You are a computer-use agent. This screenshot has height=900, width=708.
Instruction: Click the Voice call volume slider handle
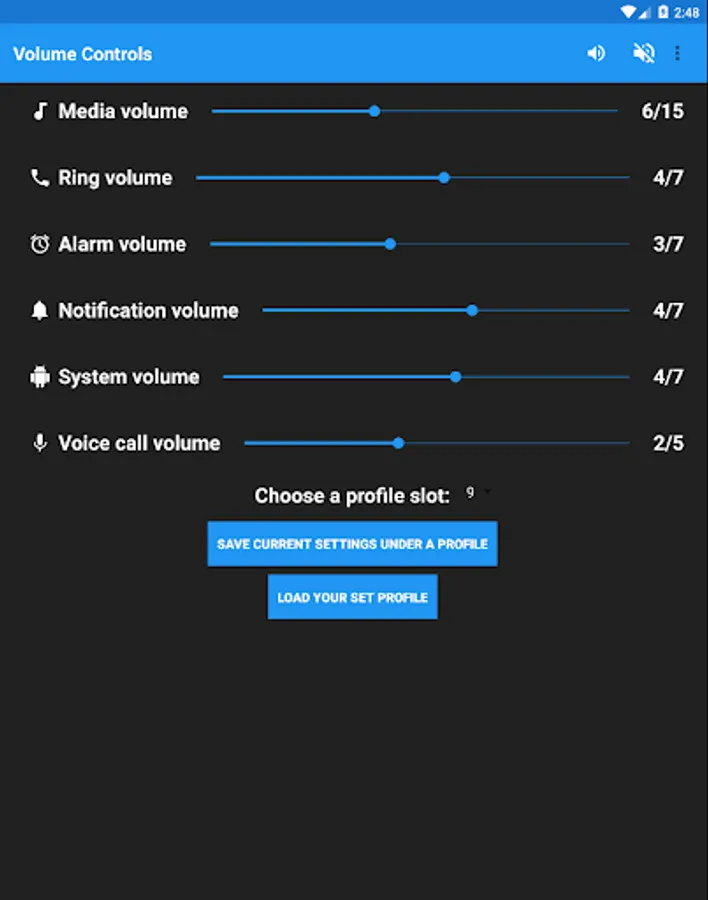[x=398, y=443]
